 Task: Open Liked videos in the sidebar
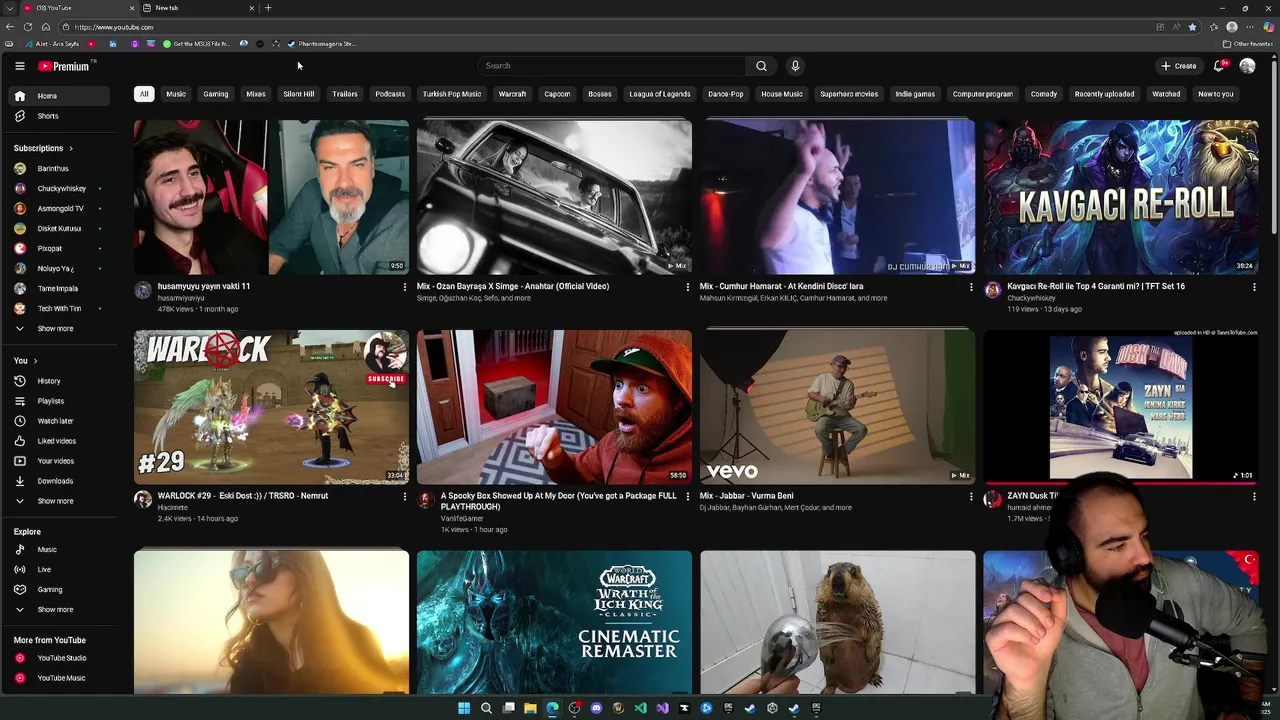tap(60, 441)
